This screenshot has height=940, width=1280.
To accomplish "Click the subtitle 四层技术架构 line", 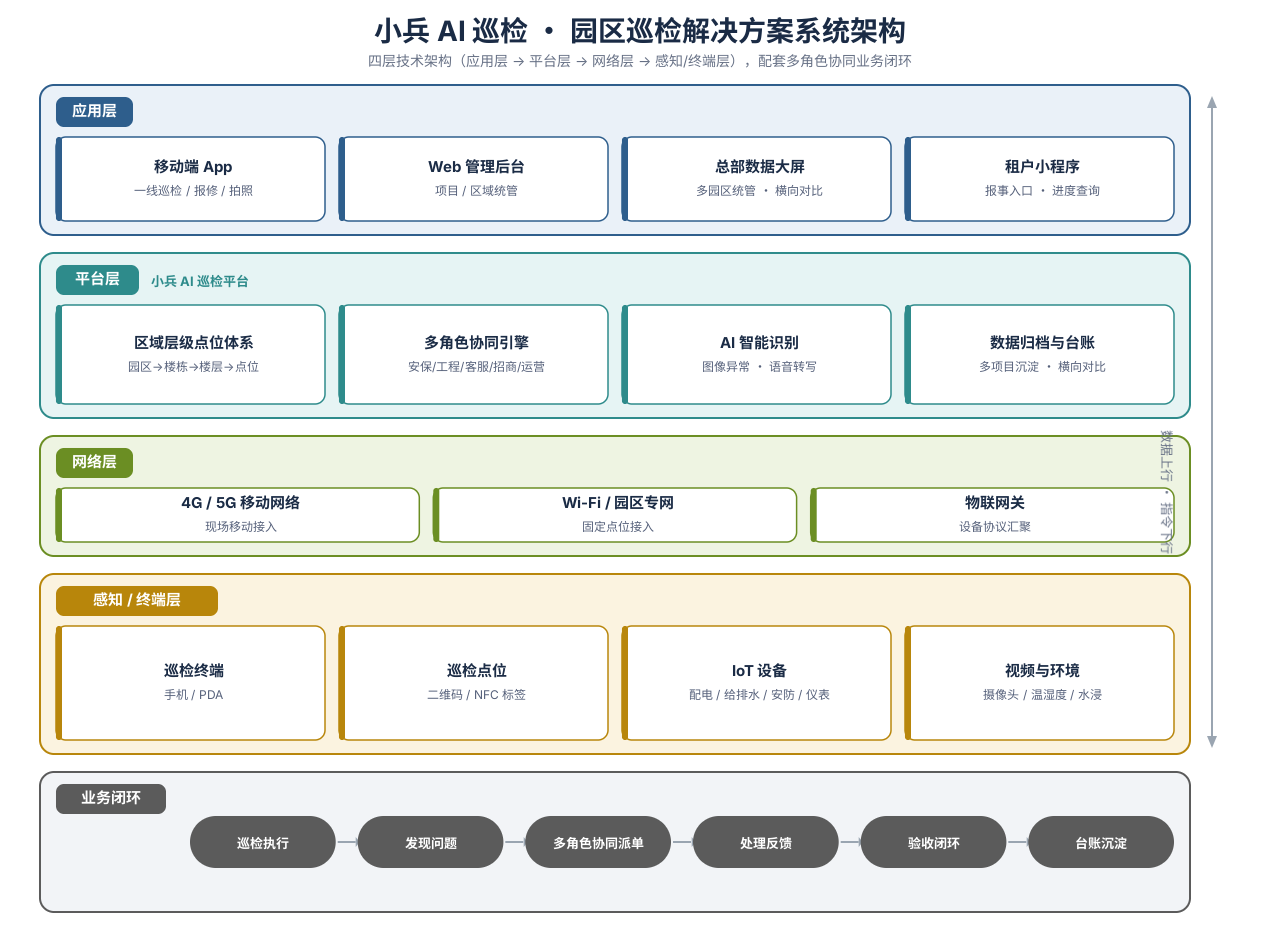I will point(640,61).
